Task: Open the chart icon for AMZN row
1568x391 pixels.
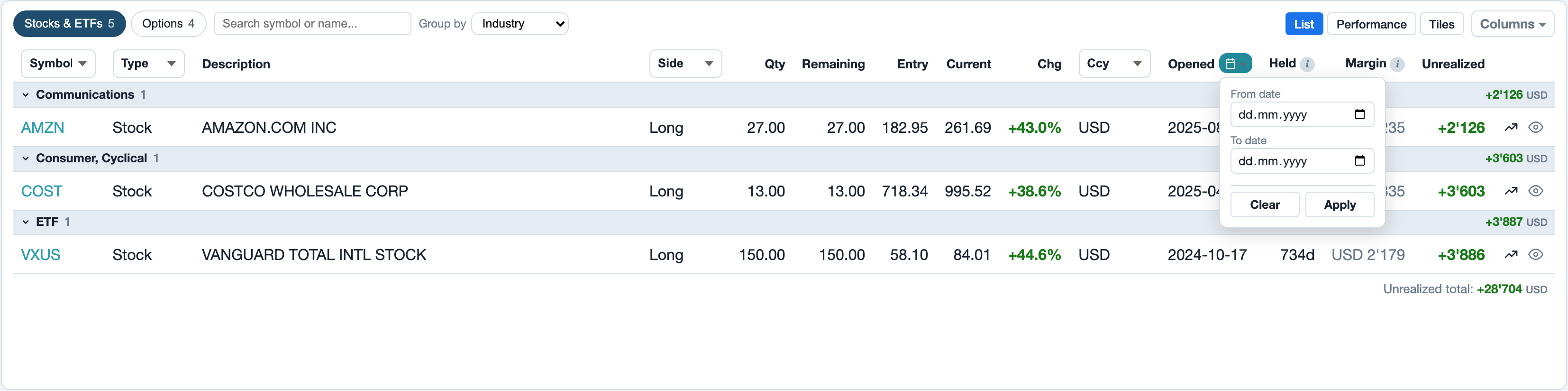Action: click(1511, 127)
